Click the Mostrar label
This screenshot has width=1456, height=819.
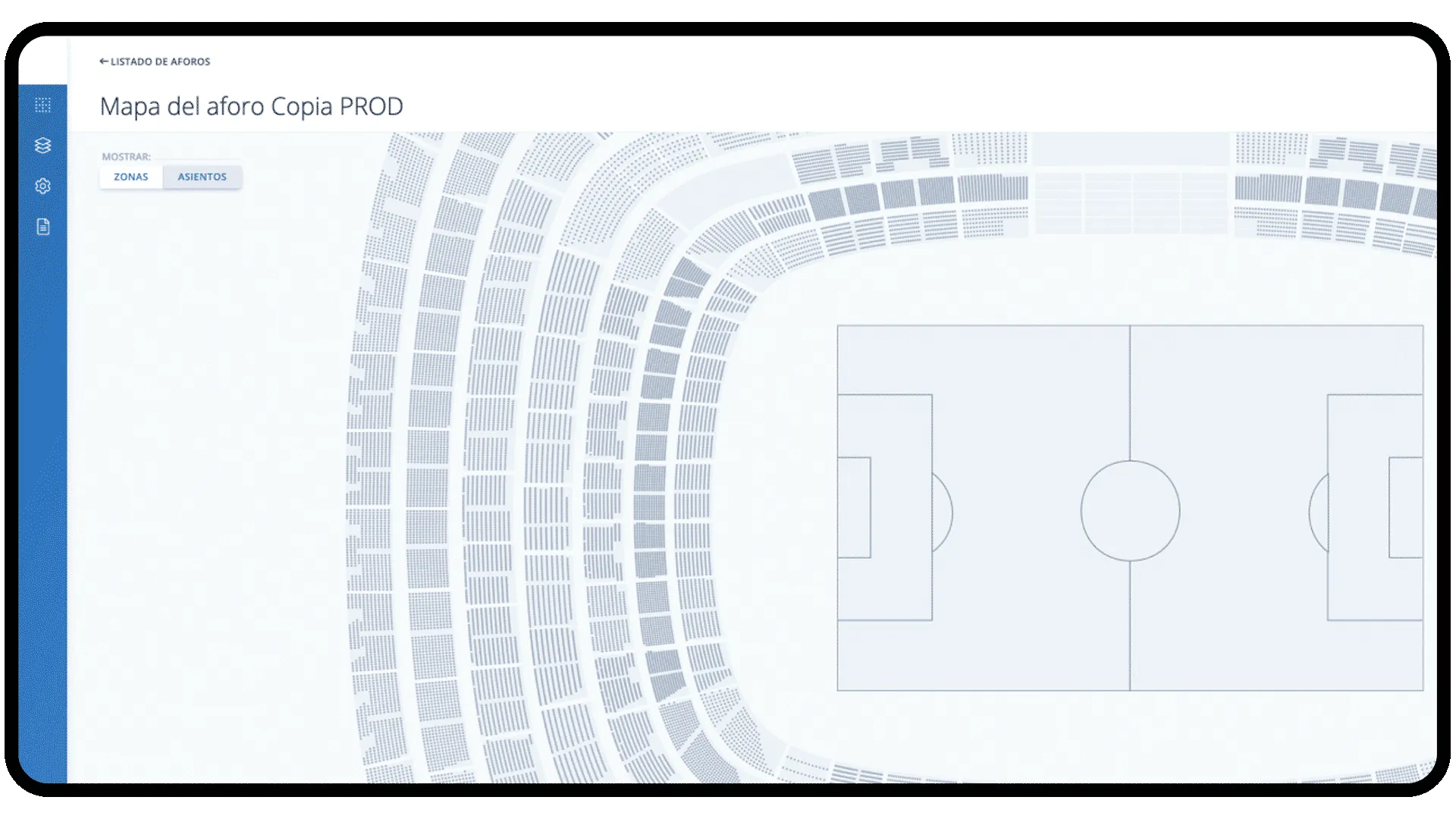126,157
